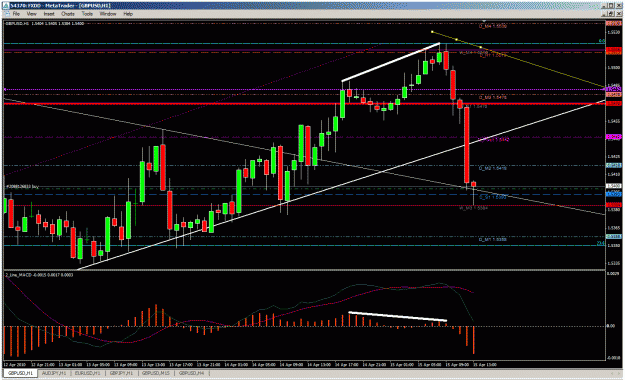625x380 pixels.
Task: Switch to the EURUSD,H1 chart tab
Action: coord(87,373)
